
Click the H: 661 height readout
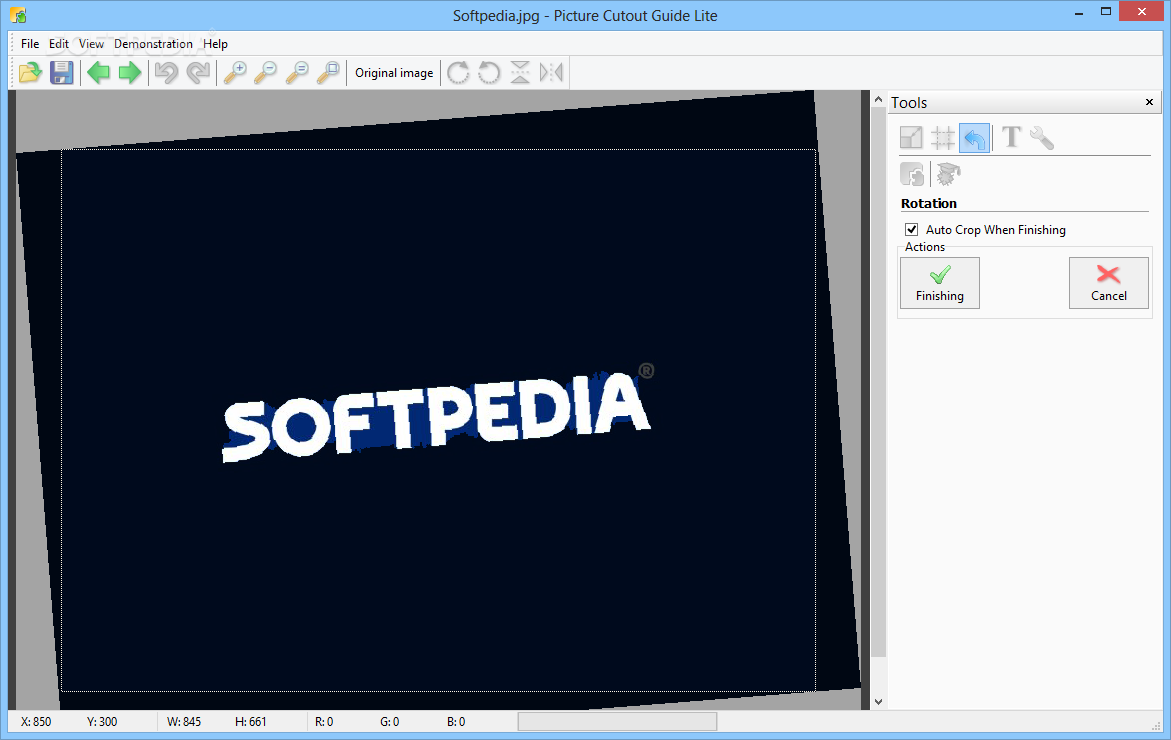pyautogui.click(x=250, y=721)
